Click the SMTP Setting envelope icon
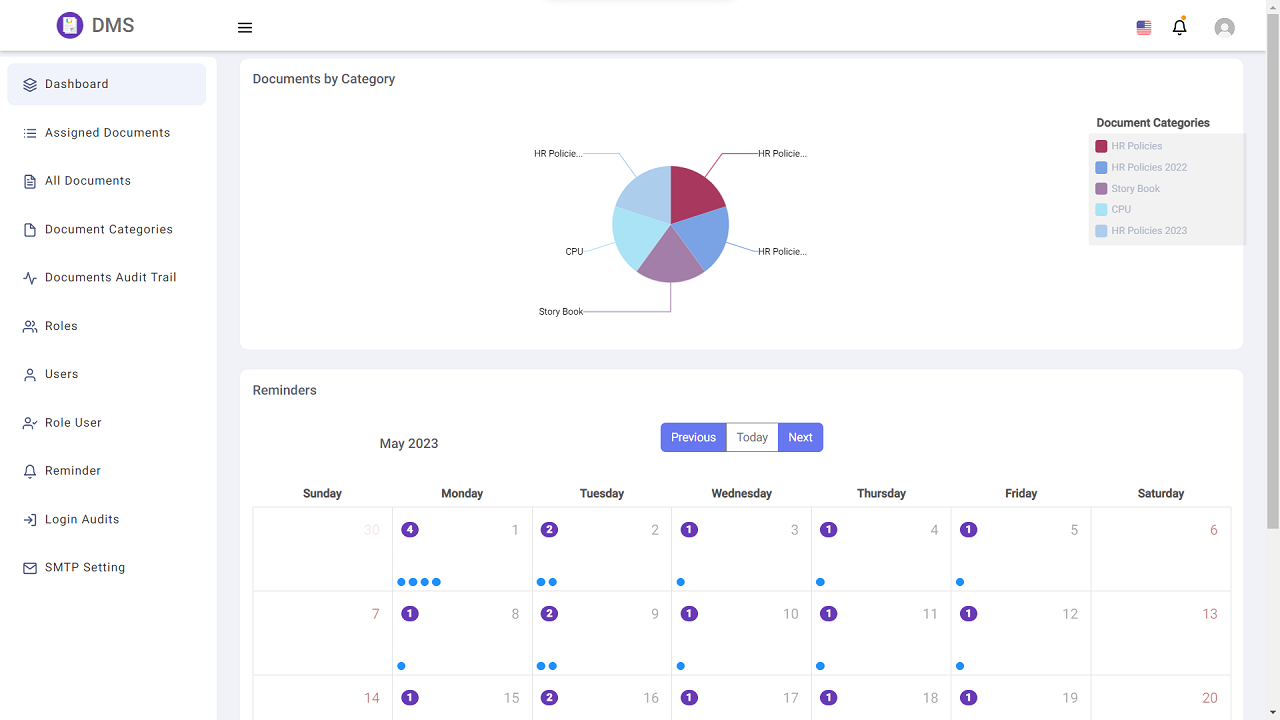 click(30, 568)
